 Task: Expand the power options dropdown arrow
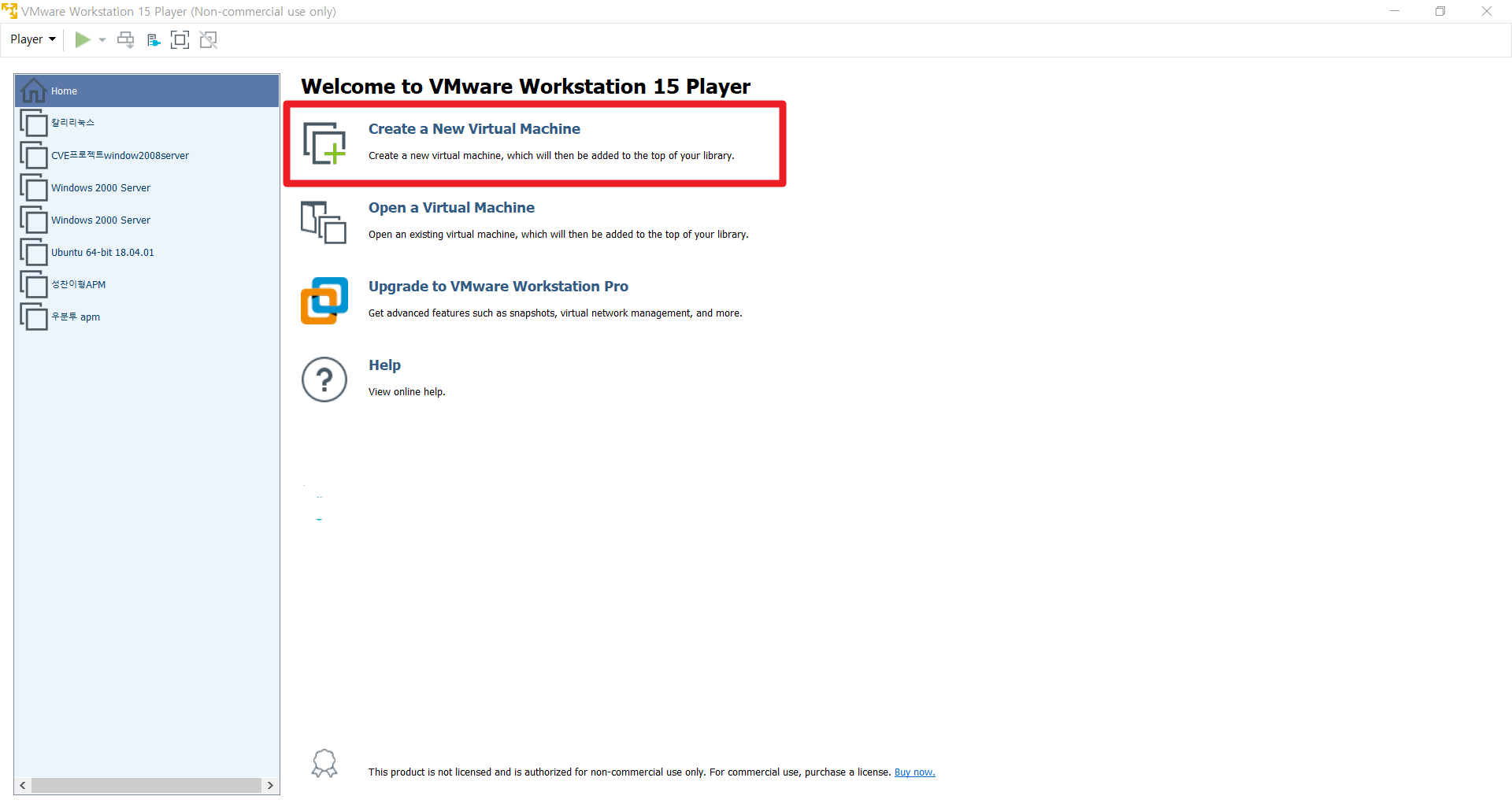[102, 39]
